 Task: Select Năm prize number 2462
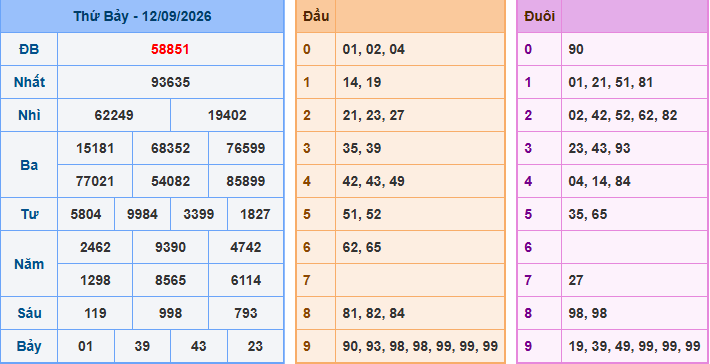[95, 248]
